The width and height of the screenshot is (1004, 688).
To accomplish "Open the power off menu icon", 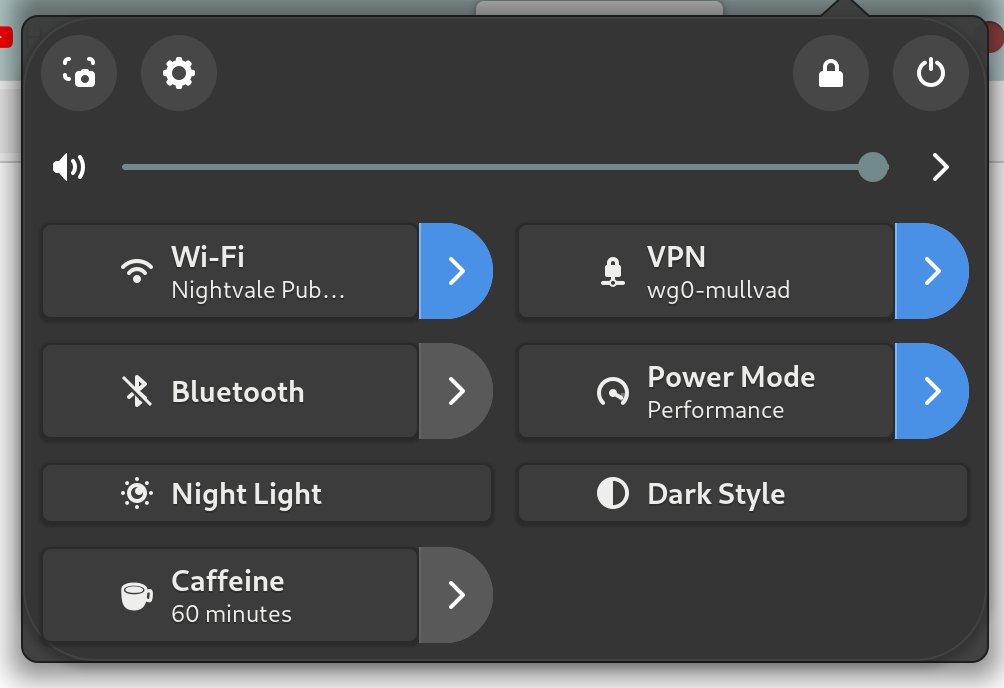I will pos(931,73).
